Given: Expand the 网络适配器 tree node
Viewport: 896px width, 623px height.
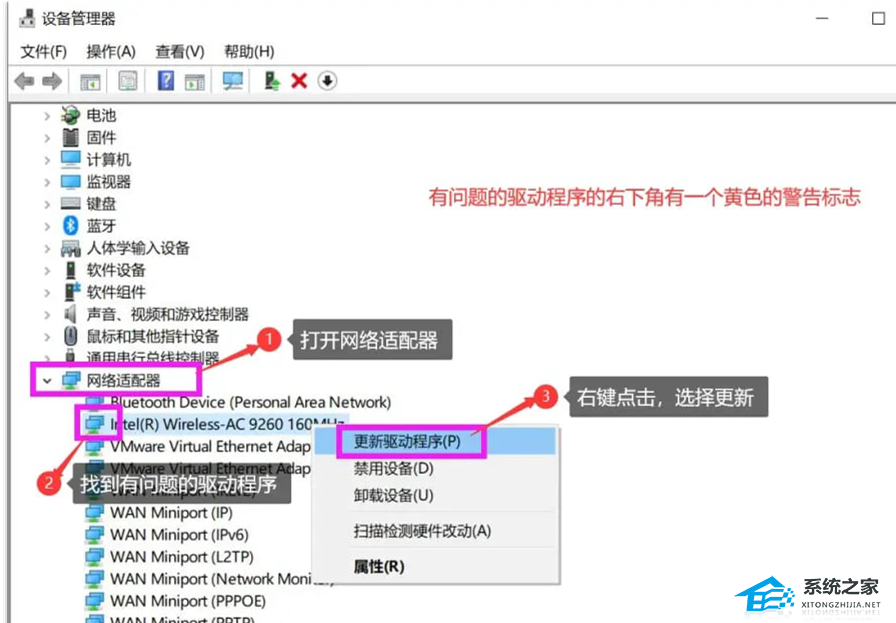Looking at the screenshot, I should pos(46,380).
